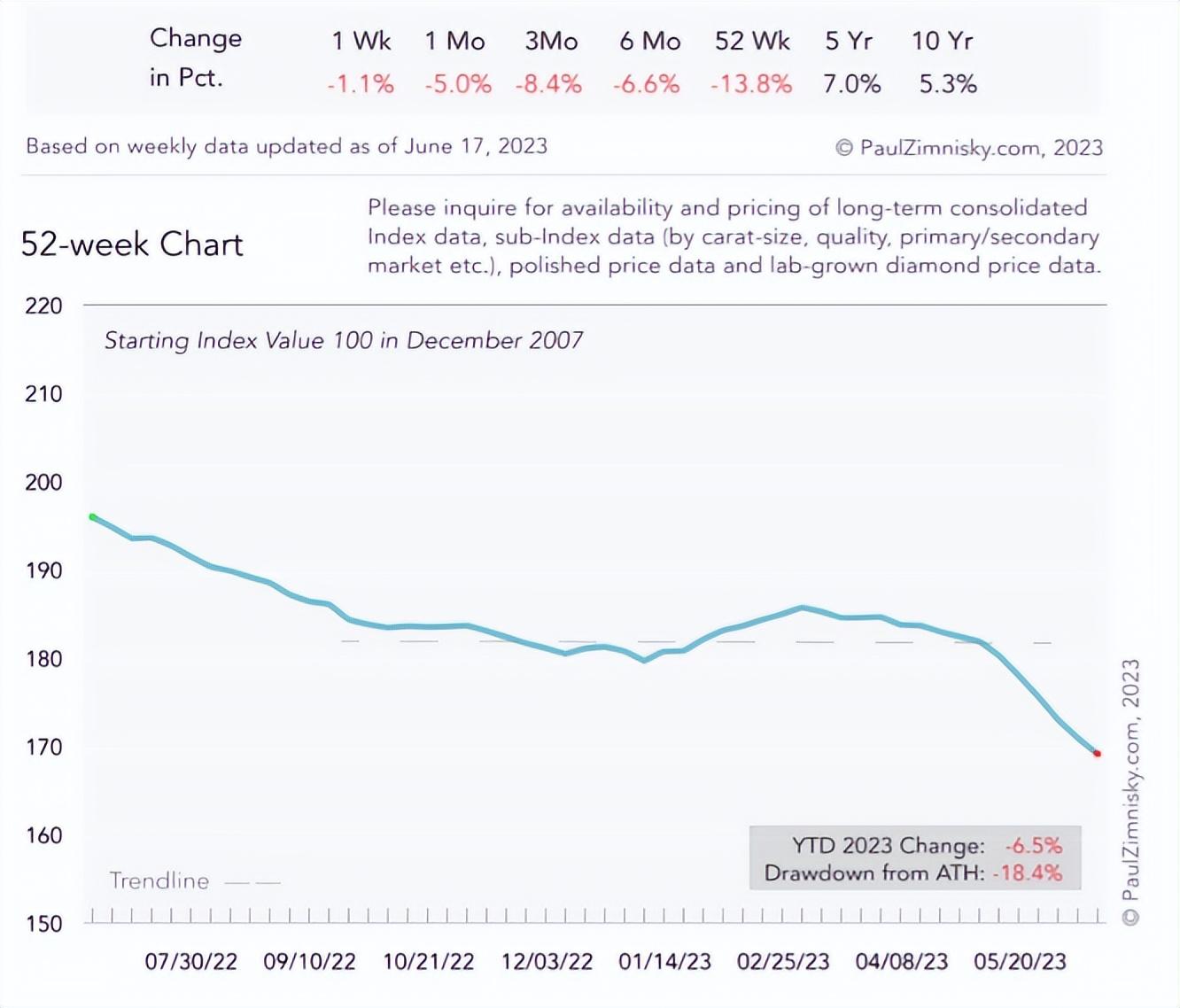
Task: Click the 52-week Chart title
Action: pyautogui.click(x=132, y=244)
